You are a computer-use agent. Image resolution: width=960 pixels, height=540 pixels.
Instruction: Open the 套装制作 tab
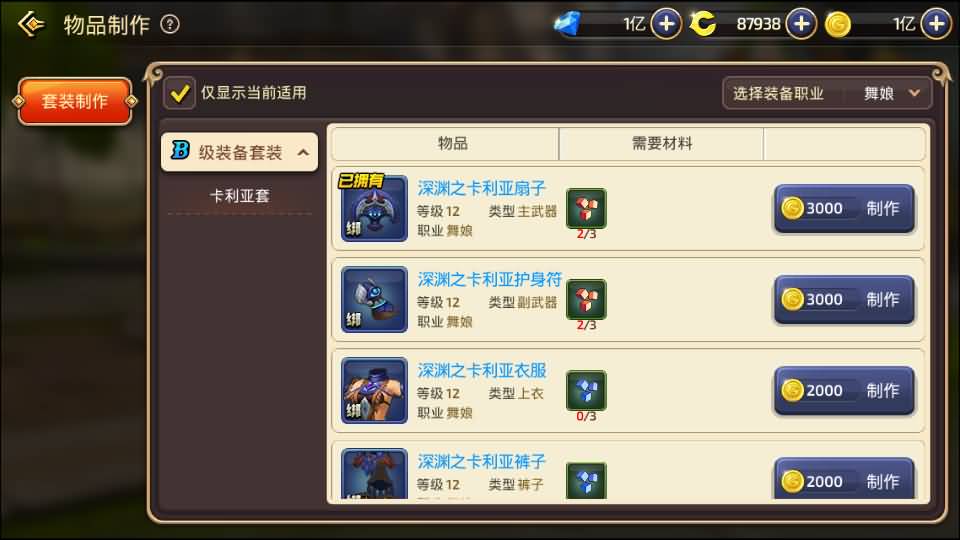75,101
